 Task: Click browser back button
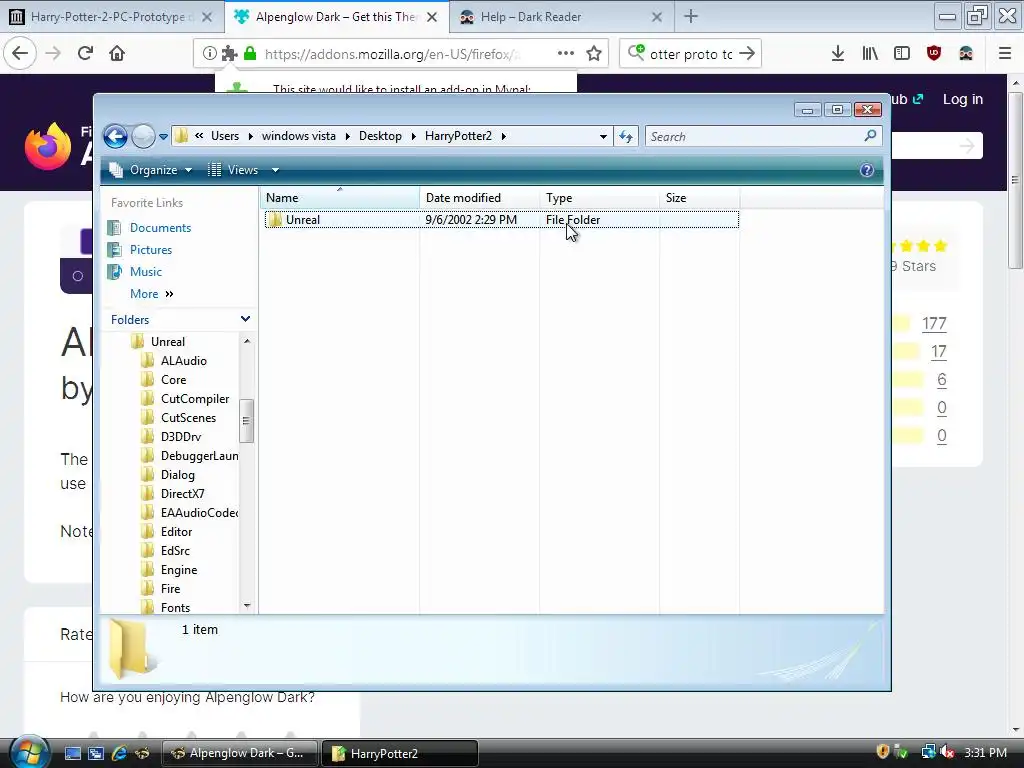[x=20, y=54]
